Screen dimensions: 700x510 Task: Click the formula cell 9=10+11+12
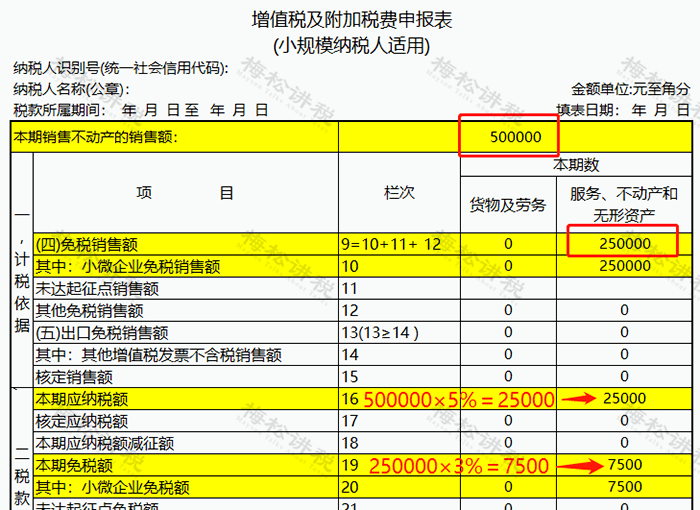(400, 244)
